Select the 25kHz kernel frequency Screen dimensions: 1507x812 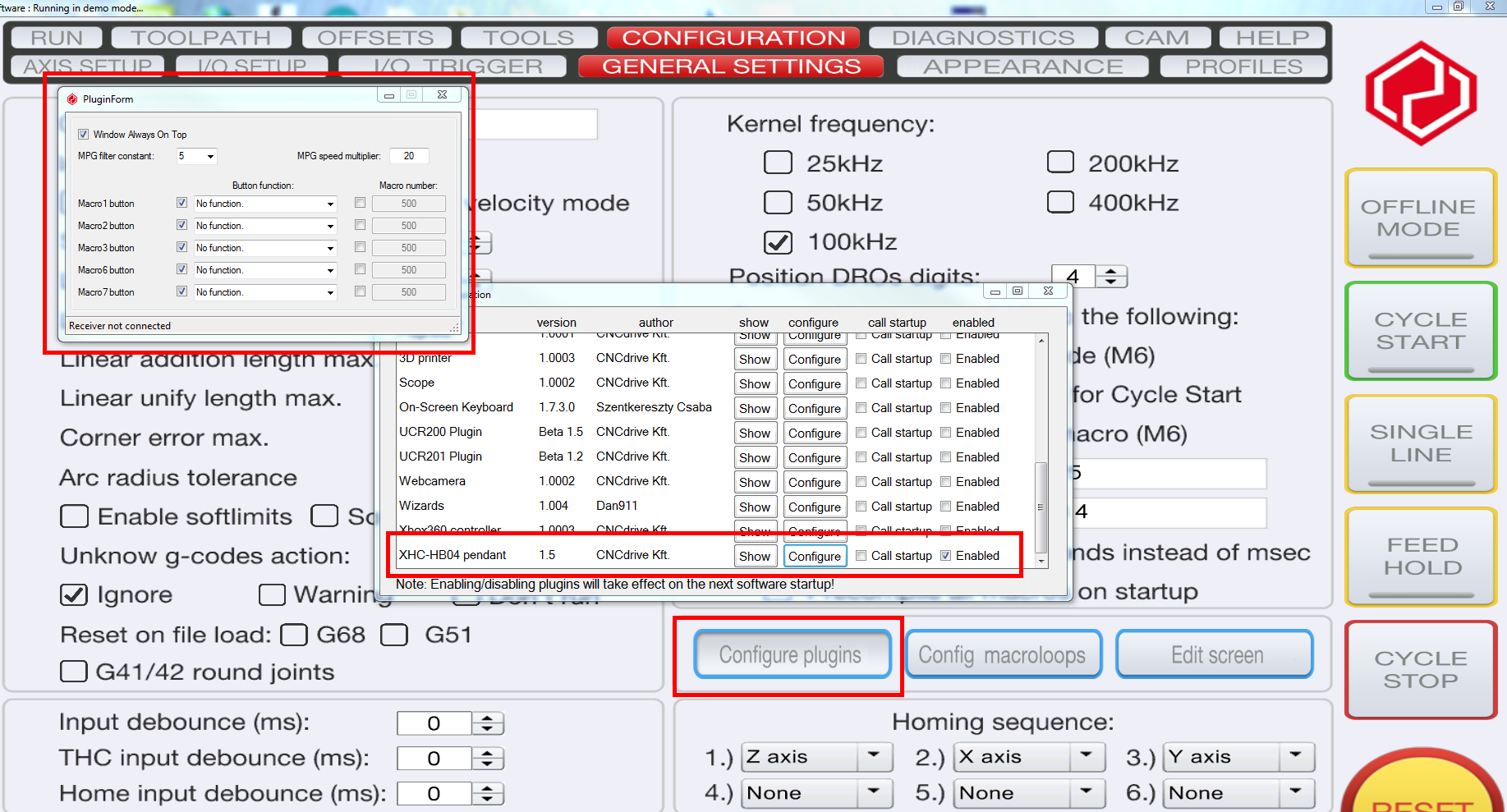point(778,163)
